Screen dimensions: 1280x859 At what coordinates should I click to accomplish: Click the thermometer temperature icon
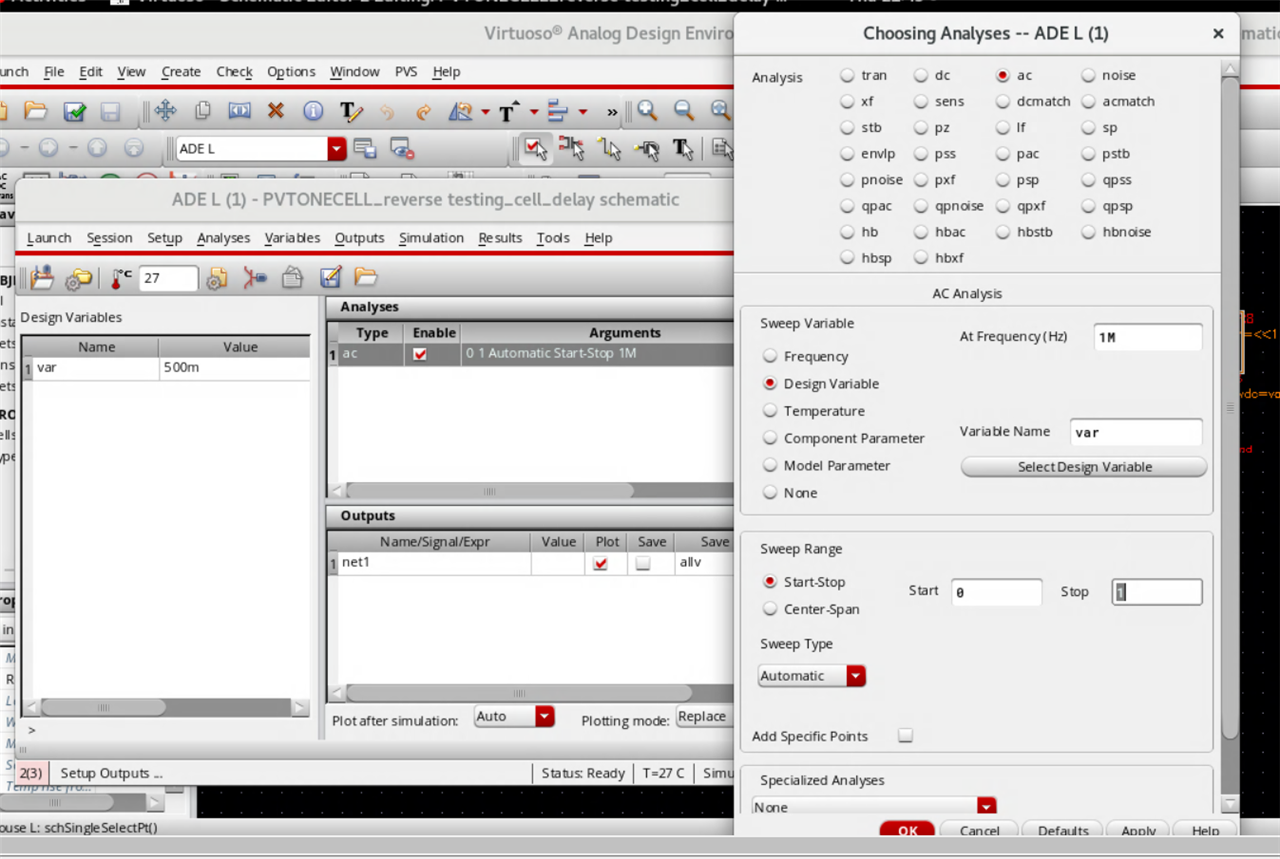pyautogui.click(x=121, y=278)
